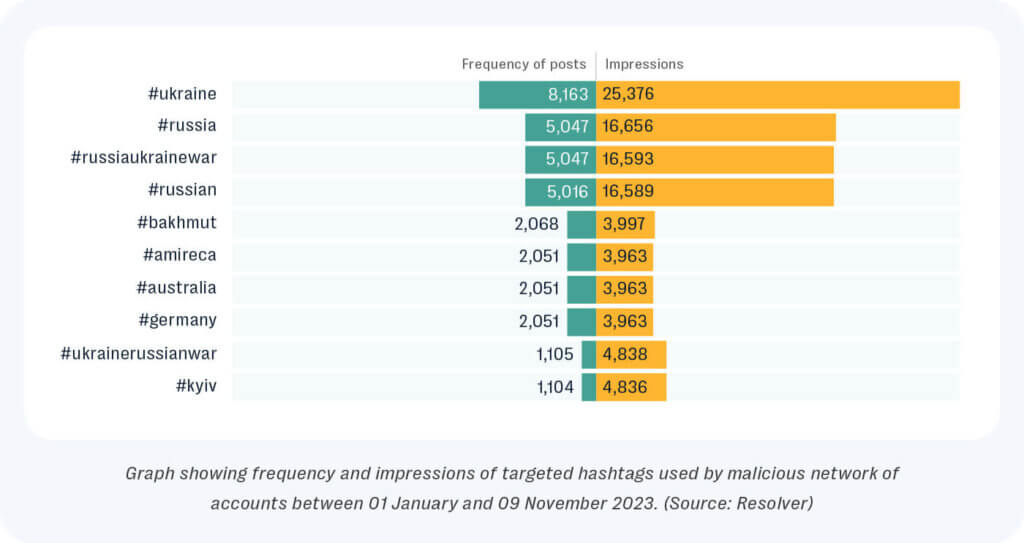Click the teal 8,163 frequency bar
The image size is (1024, 543).
(x=537, y=95)
